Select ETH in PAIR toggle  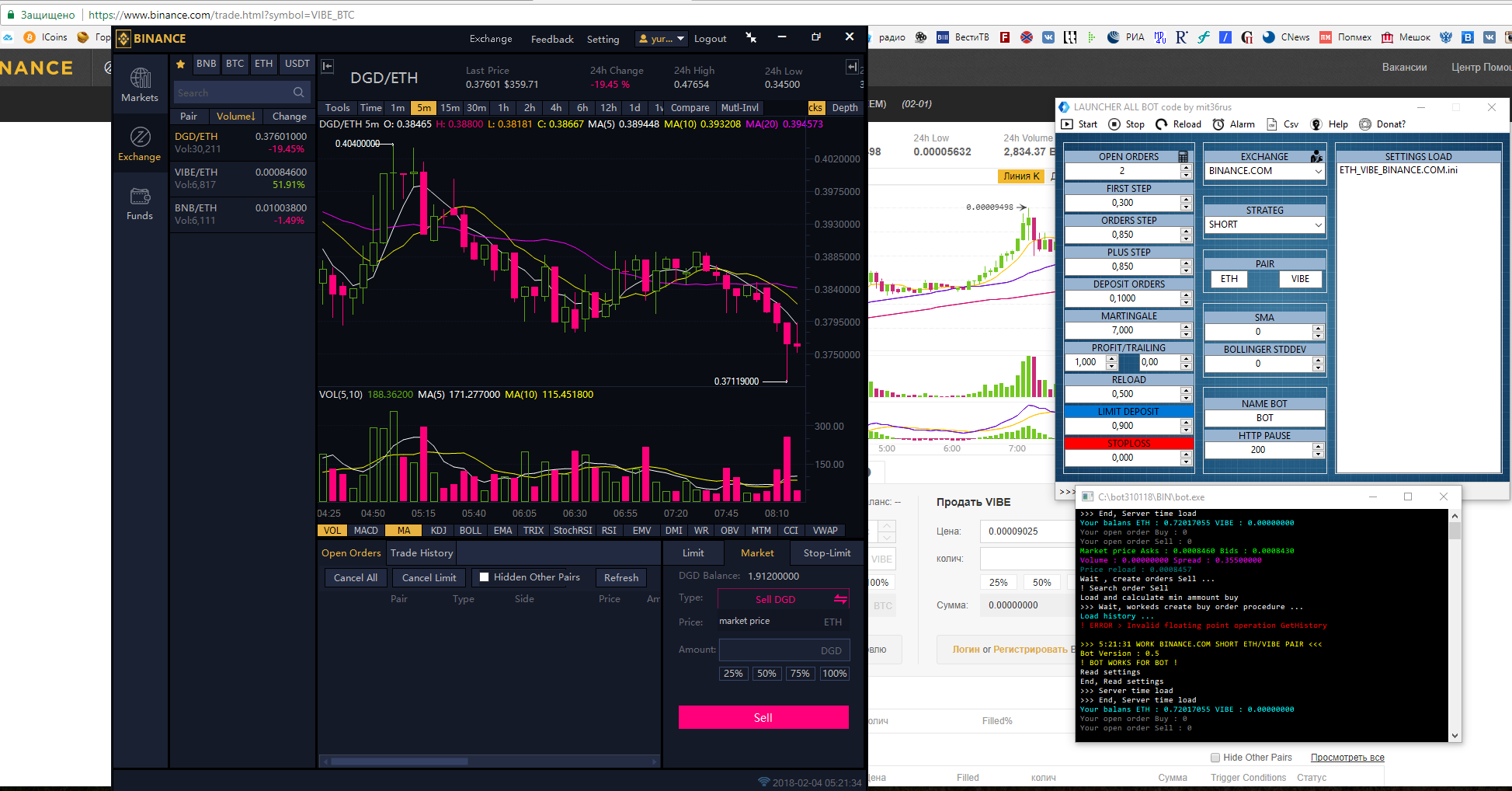pos(1229,279)
